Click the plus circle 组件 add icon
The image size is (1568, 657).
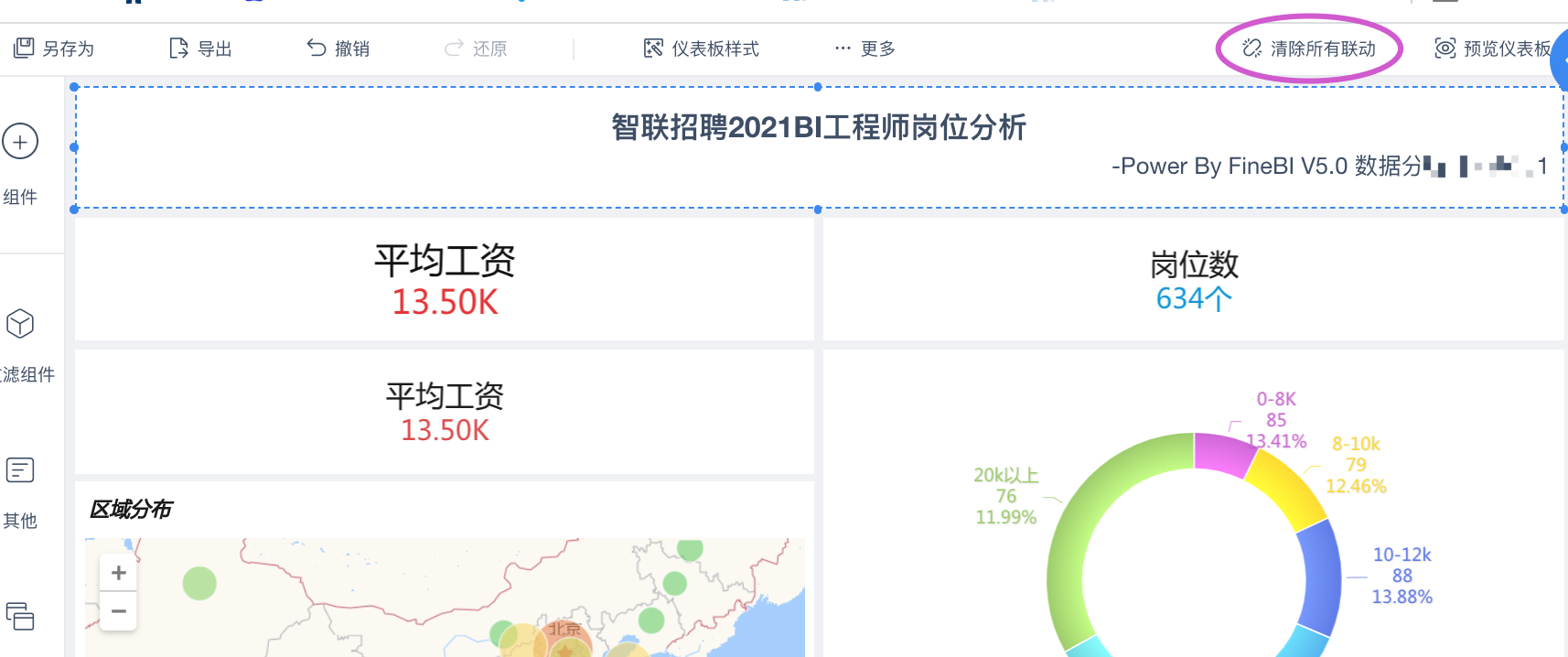[20, 142]
